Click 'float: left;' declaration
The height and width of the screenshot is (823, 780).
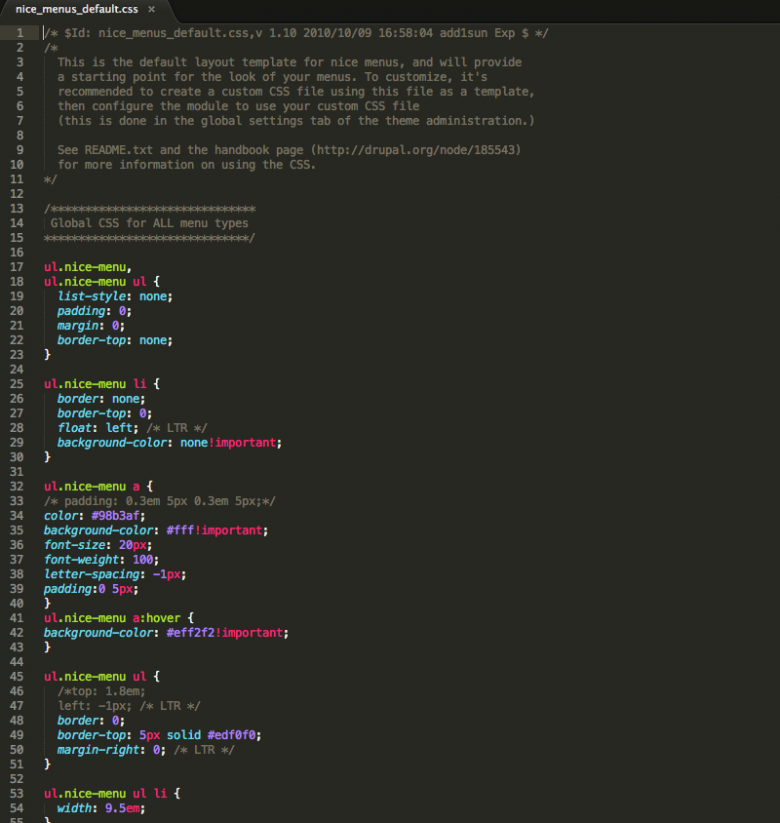(x=98, y=428)
